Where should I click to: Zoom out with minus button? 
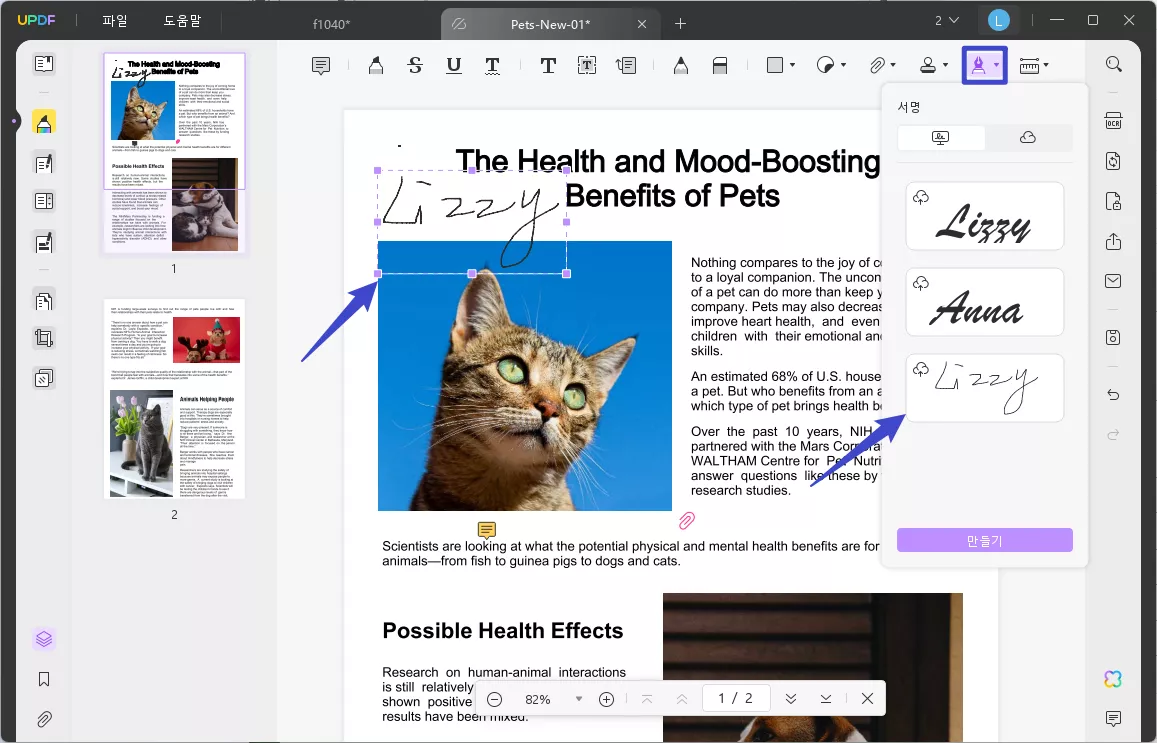point(495,699)
